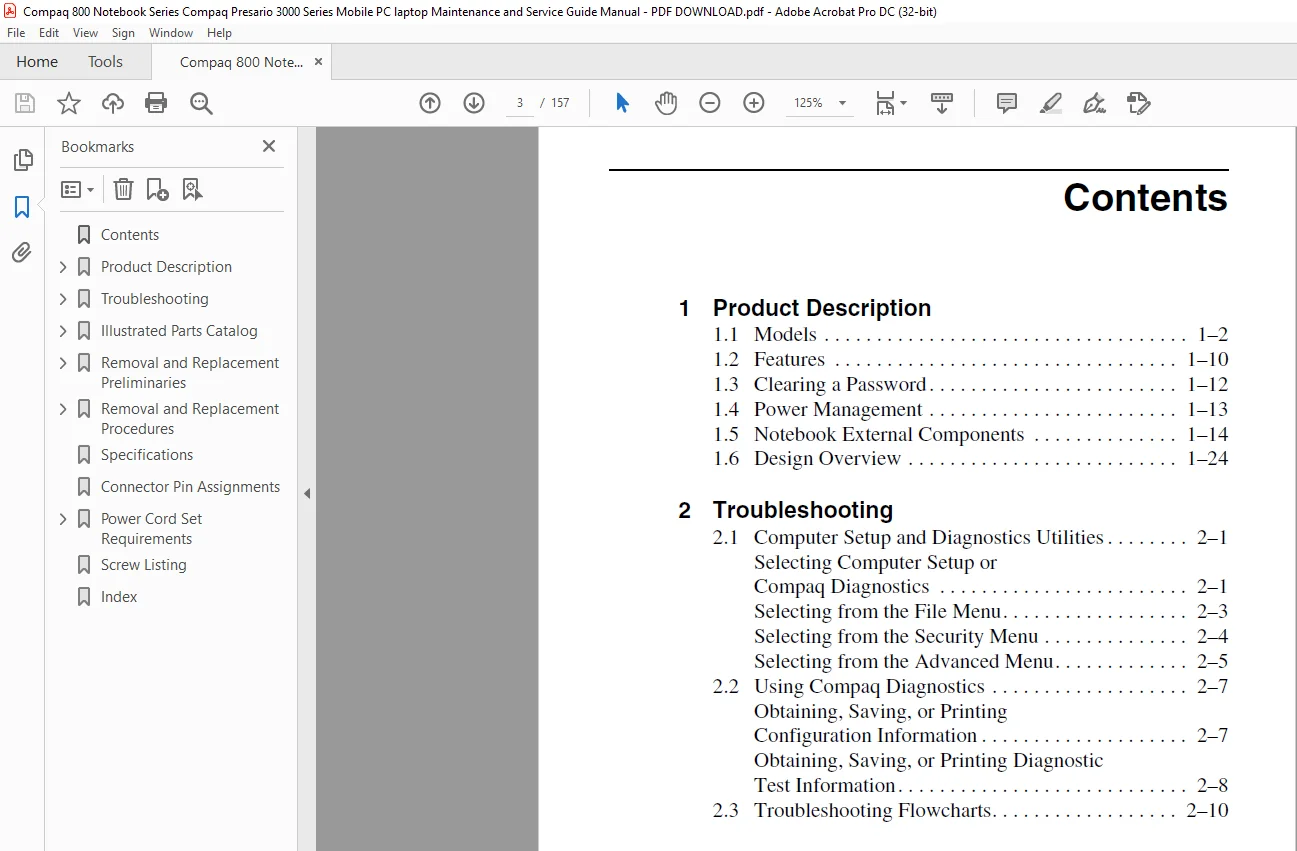Click the page number input field
This screenshot has height=851, width=1297.
(520, 103)
